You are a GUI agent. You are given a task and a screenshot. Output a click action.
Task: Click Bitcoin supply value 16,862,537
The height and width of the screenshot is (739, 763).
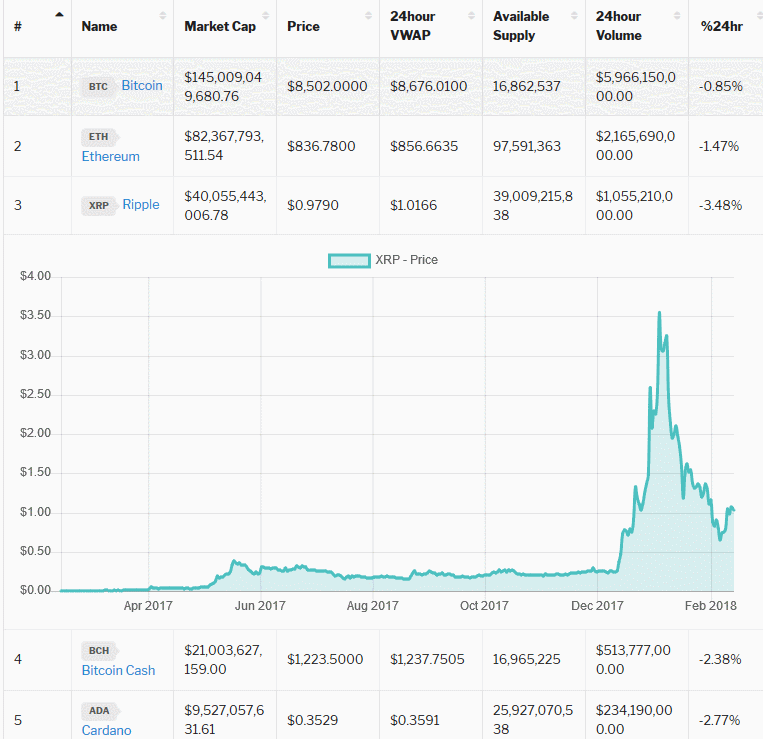(527, 87)
